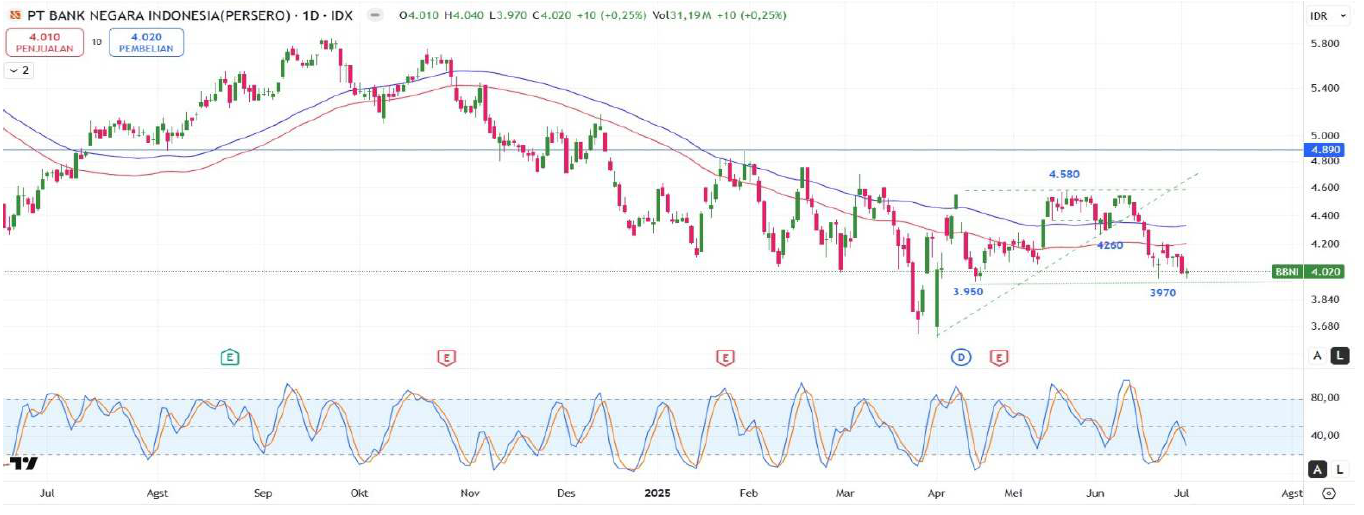
Task: Click the Mei label on time axis
Action: coord(1014,493)
